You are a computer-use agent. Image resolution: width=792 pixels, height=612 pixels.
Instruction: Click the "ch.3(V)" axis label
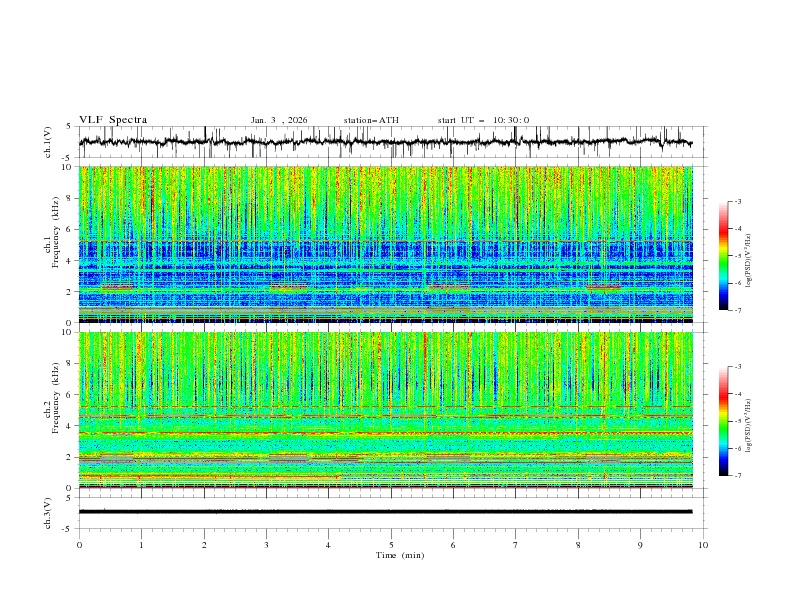48,513
